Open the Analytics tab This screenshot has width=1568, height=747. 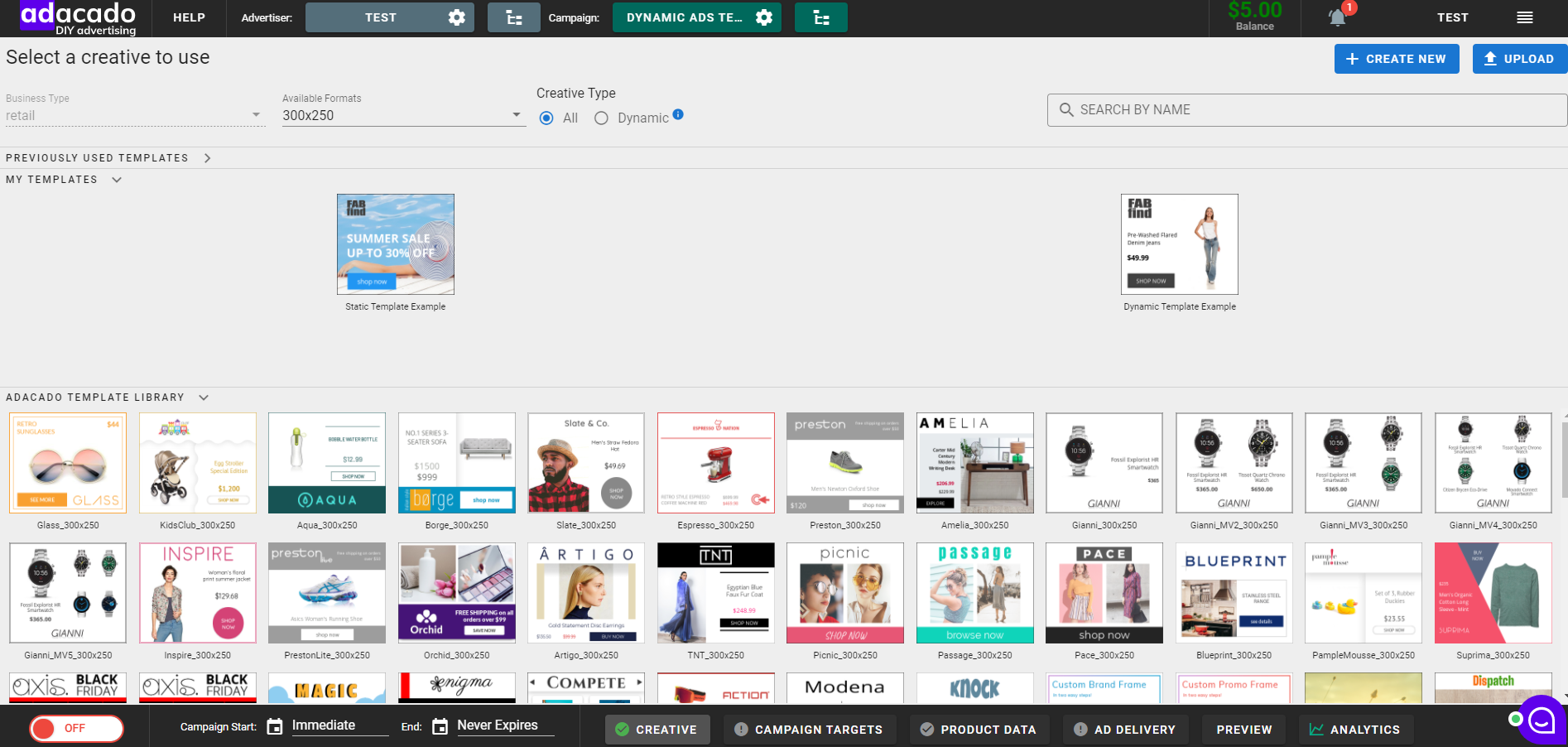click(1355, 730)
